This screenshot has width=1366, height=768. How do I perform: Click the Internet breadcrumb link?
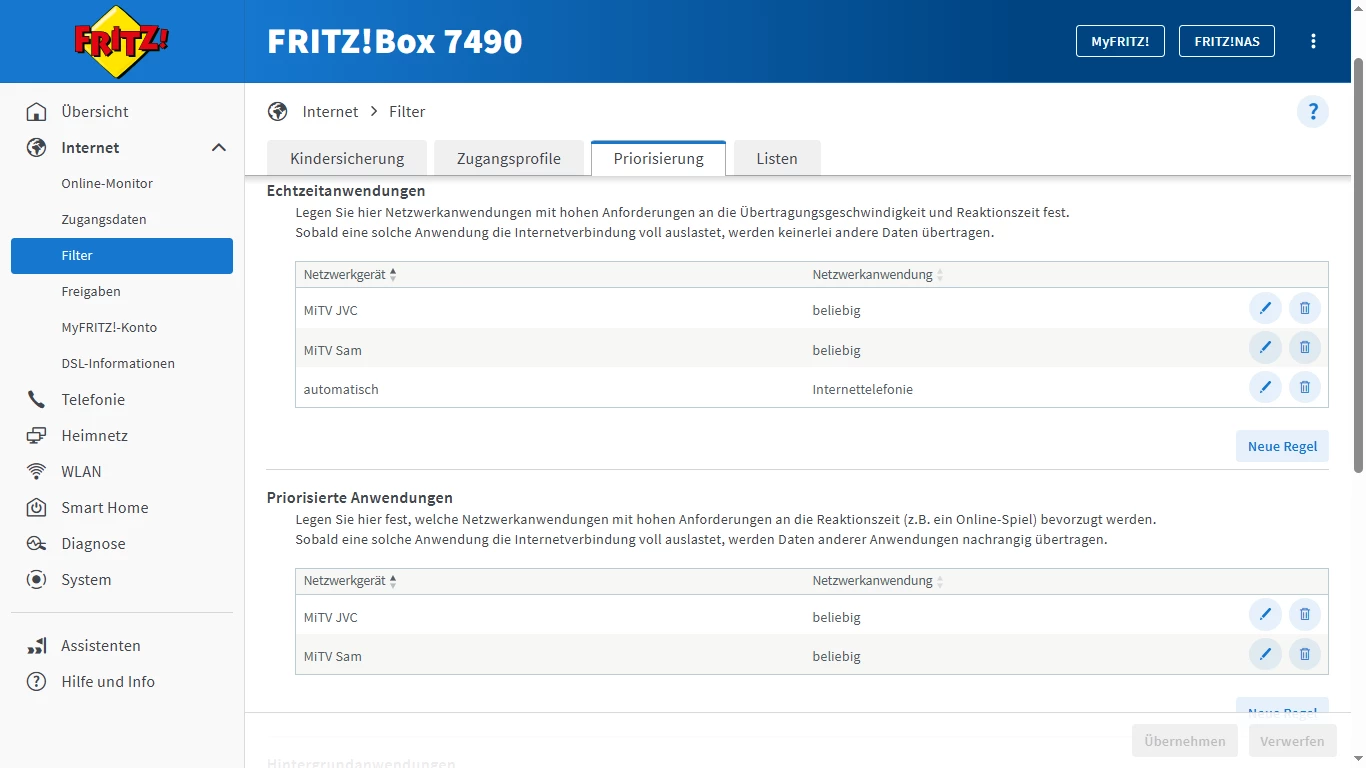coord(330,111)
